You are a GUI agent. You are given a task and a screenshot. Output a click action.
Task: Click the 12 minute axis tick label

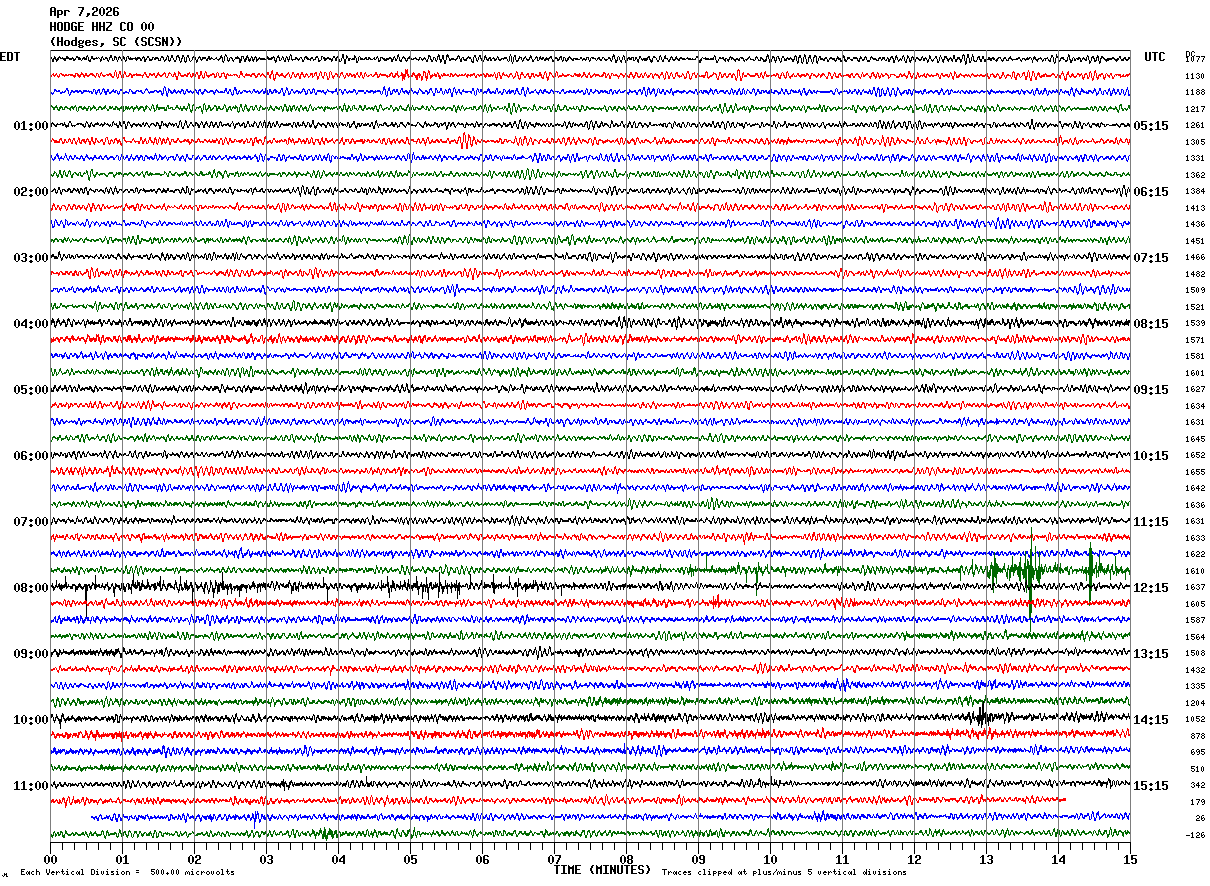coord(914,859)
